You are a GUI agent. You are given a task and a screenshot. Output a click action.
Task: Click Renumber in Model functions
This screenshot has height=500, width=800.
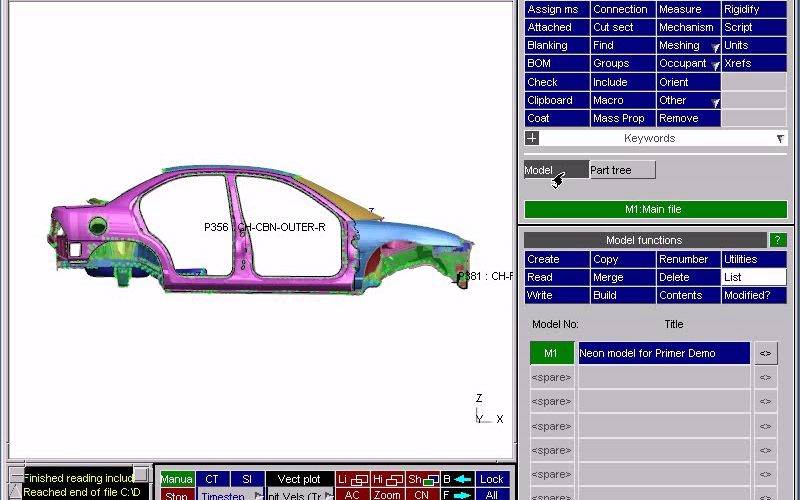(688, 259)
